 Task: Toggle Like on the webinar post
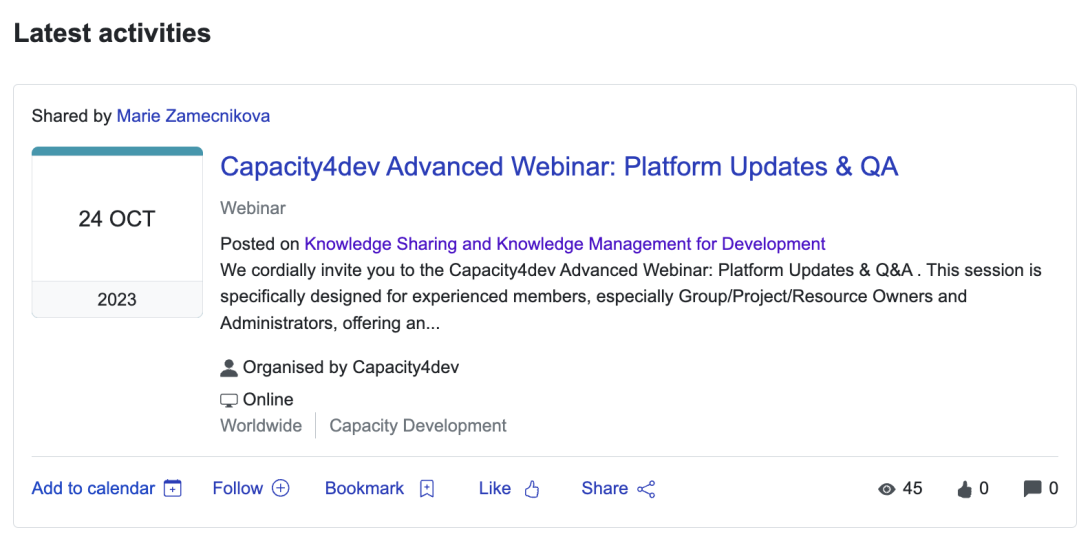495,489
